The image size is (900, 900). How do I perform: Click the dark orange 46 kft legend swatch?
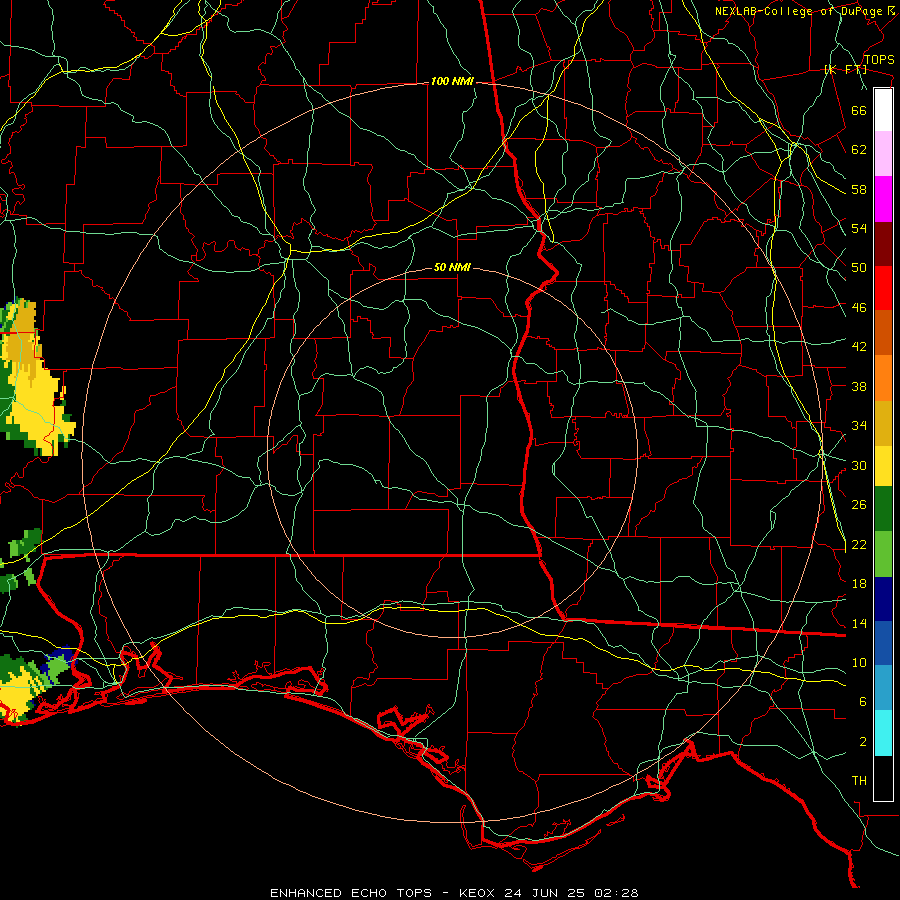883,333
